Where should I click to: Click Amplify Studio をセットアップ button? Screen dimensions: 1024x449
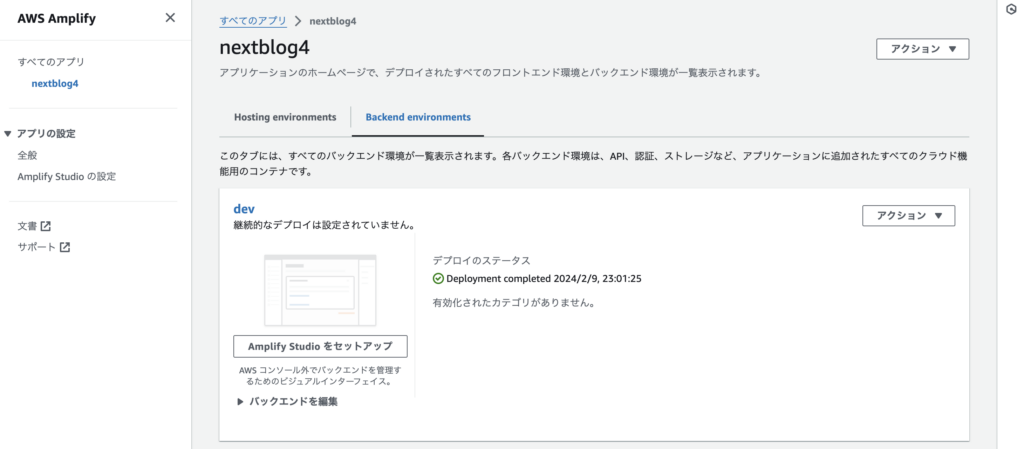point(320,347)
